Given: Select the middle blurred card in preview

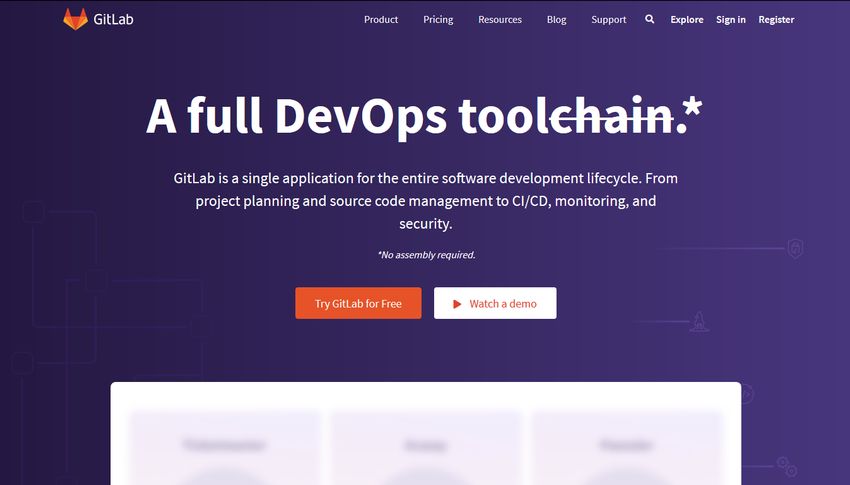Looking at the screenshot, I should pos(426,447).
